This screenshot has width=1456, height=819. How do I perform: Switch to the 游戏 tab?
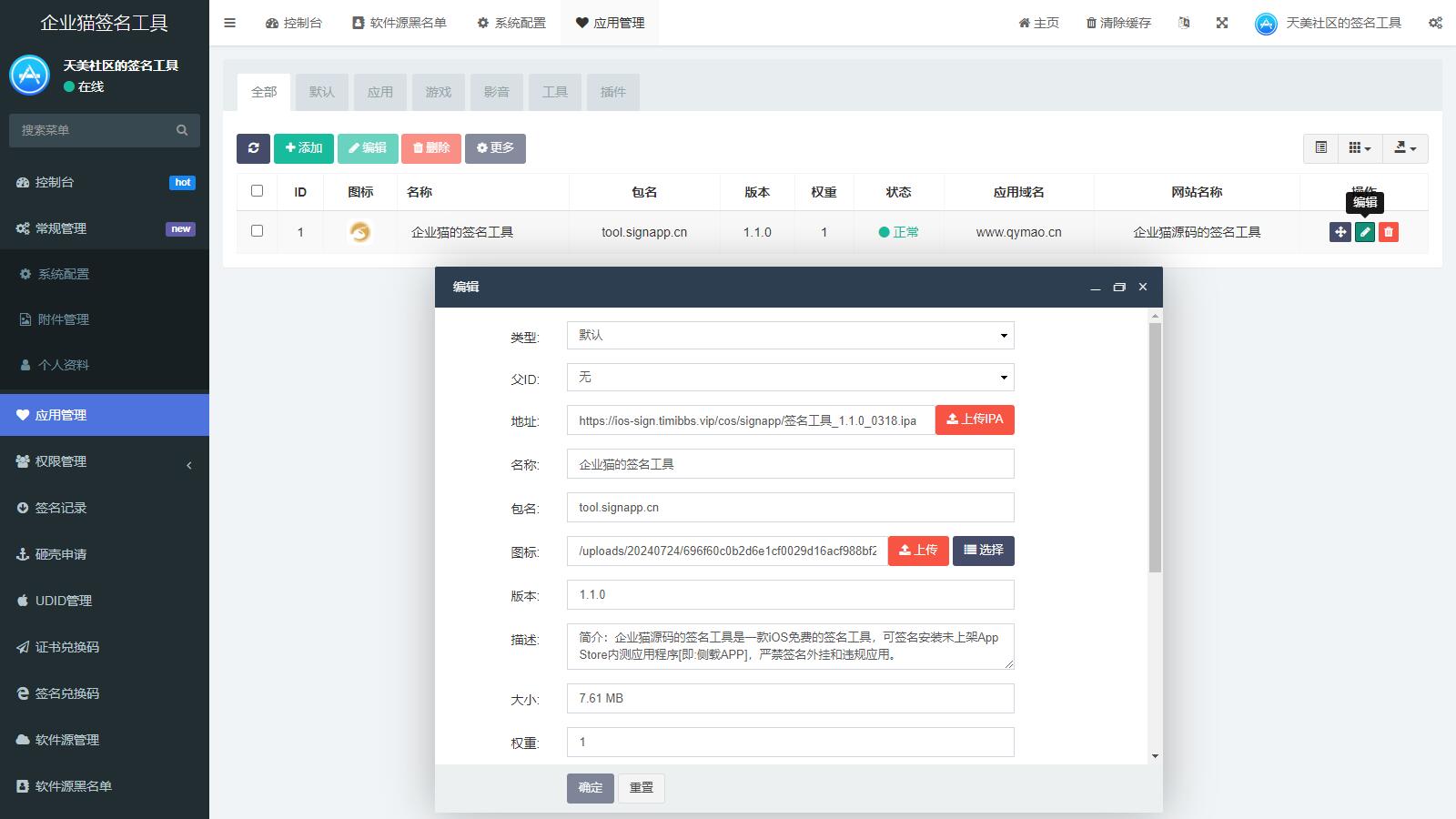pos(438,91)
